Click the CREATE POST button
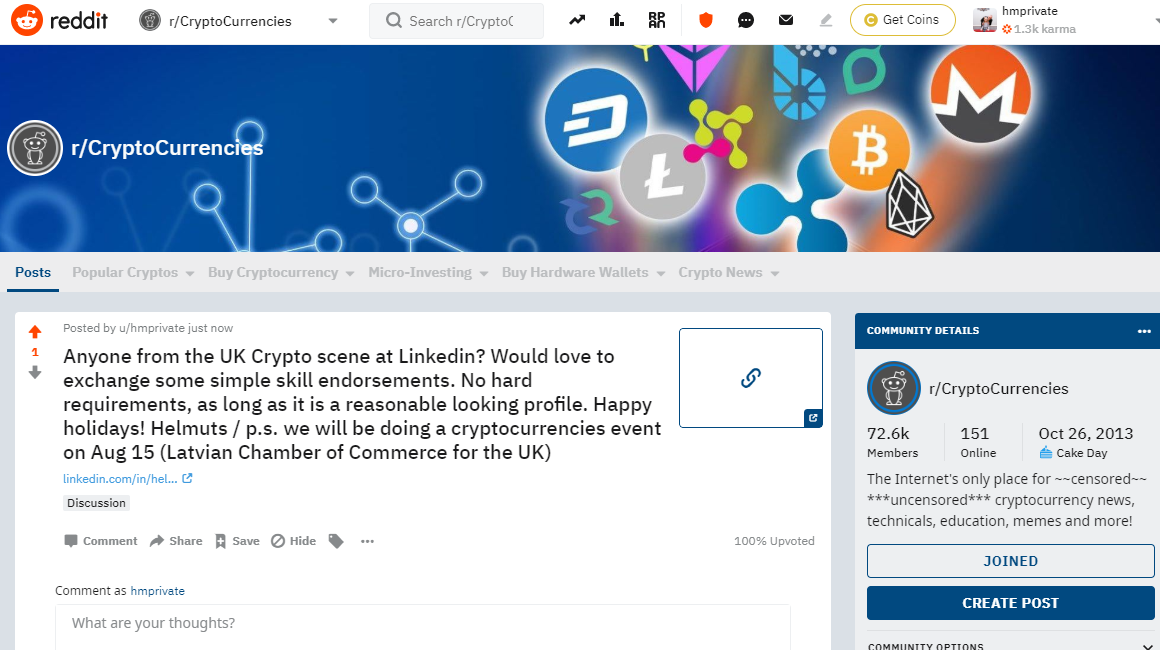 coord(1011,603)
